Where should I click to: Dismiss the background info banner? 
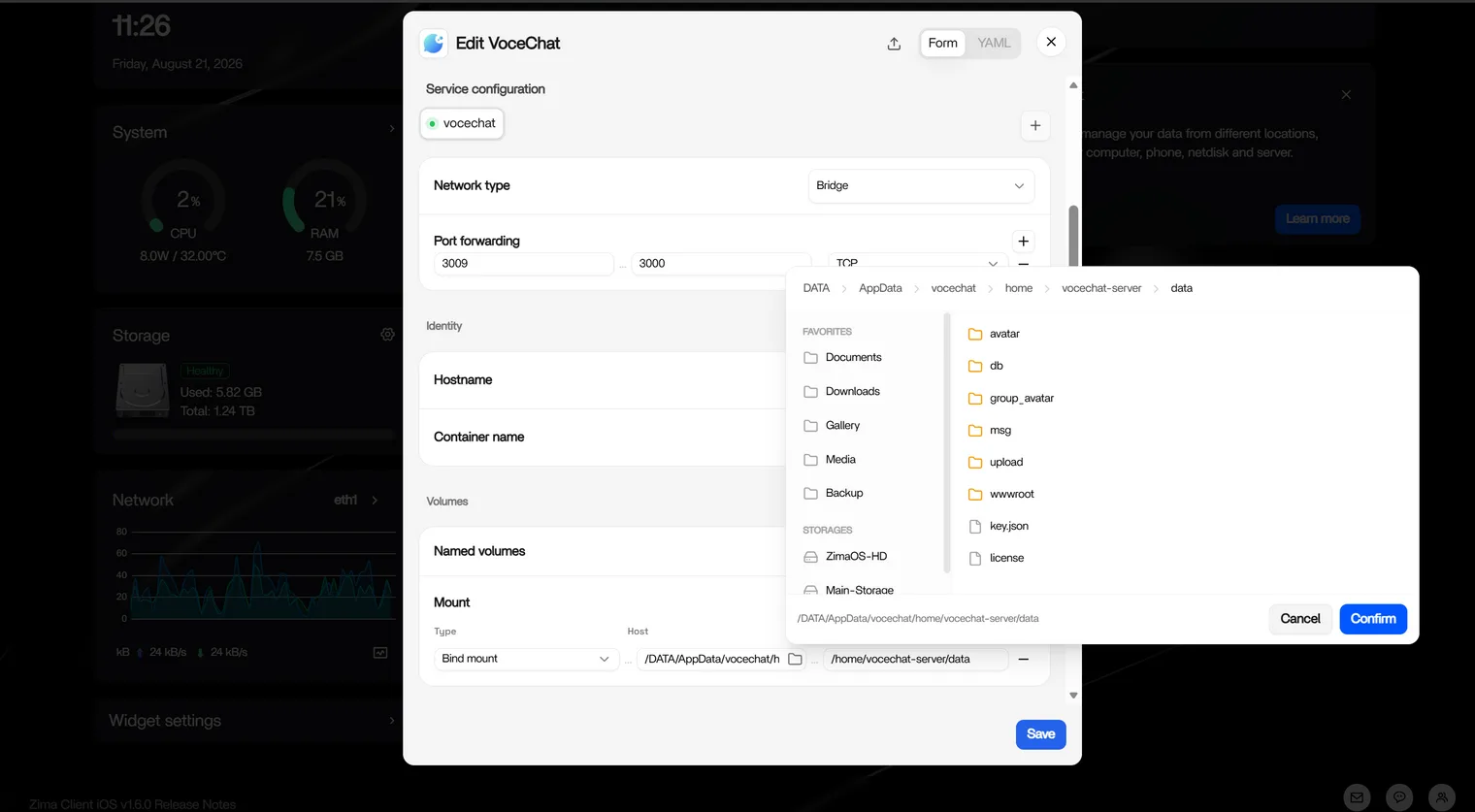pyautogui.click(x=1346, y=94)
